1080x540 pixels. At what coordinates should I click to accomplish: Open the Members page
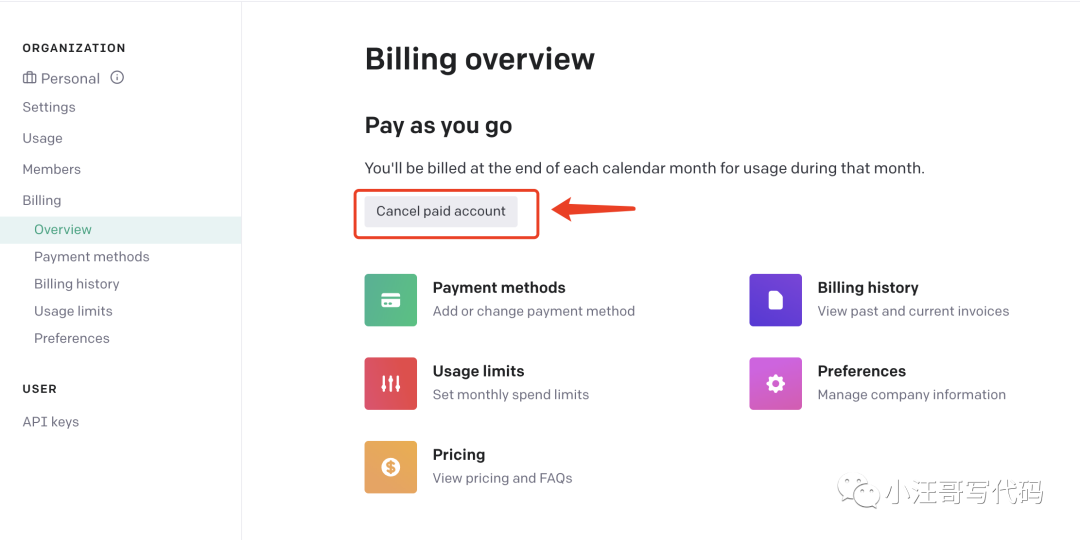(x=52, y=169)
